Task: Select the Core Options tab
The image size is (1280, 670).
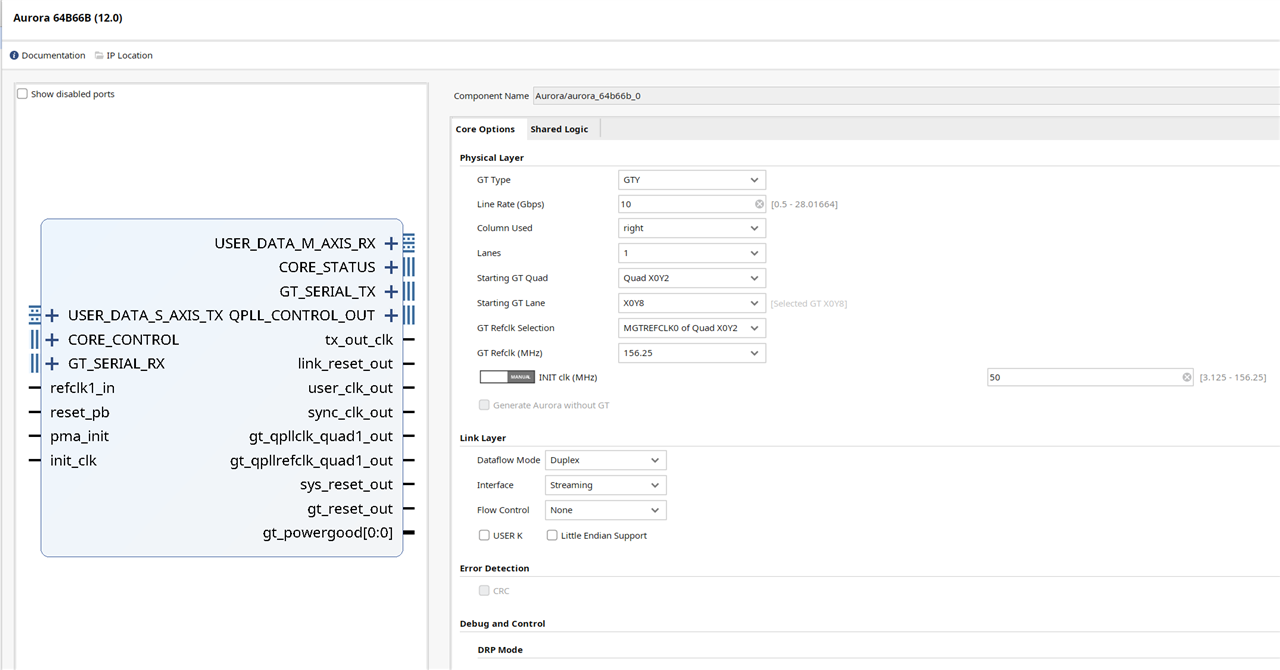Action: 485,129
